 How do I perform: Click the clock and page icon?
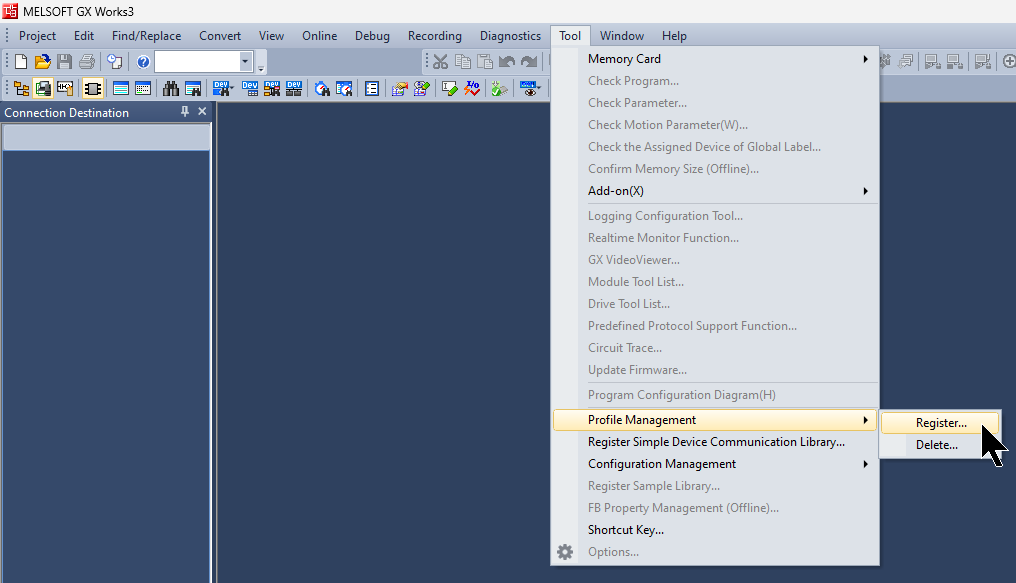coord(115,62)
